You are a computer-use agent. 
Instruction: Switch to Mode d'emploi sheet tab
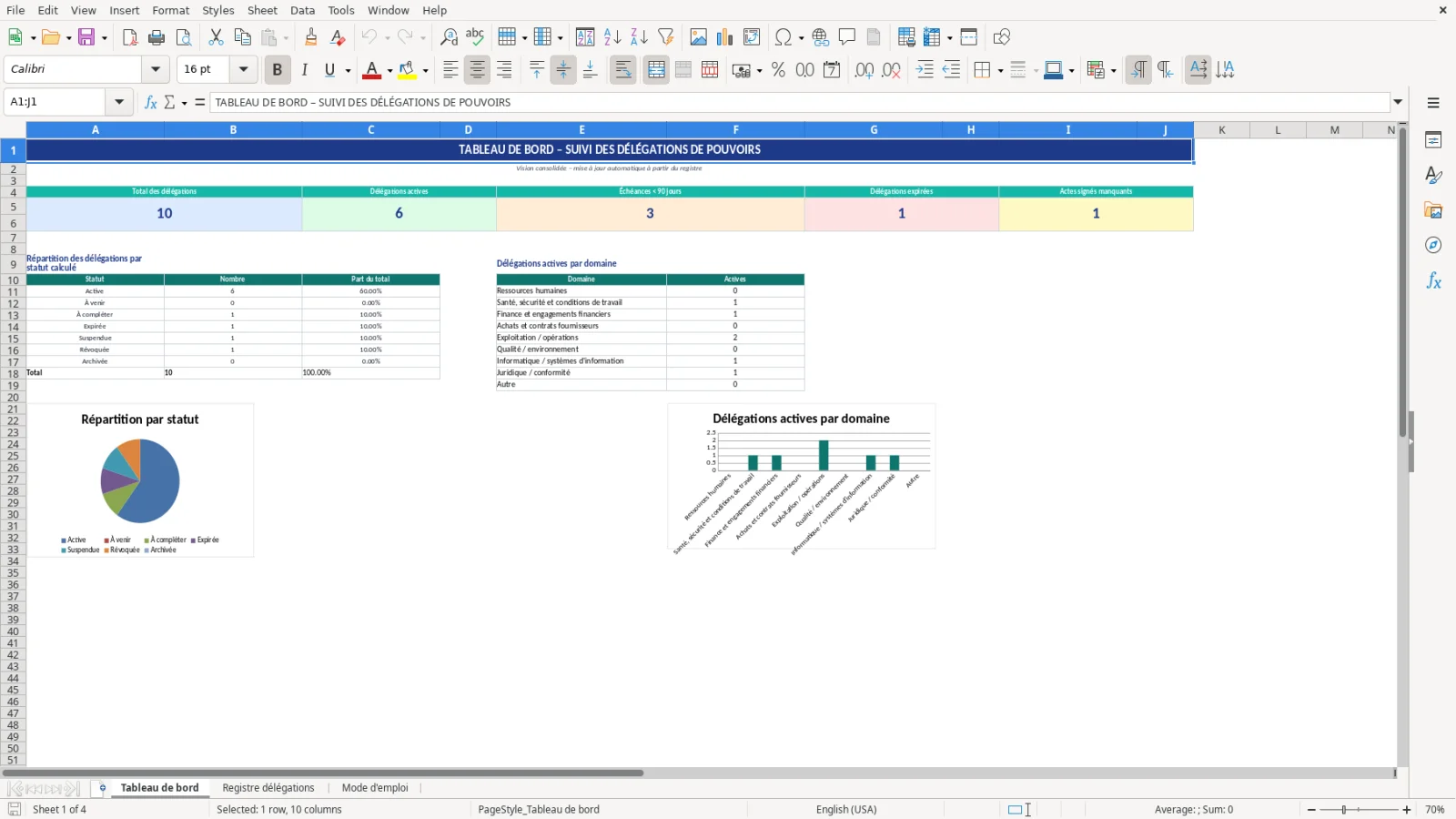pos(375,788)
